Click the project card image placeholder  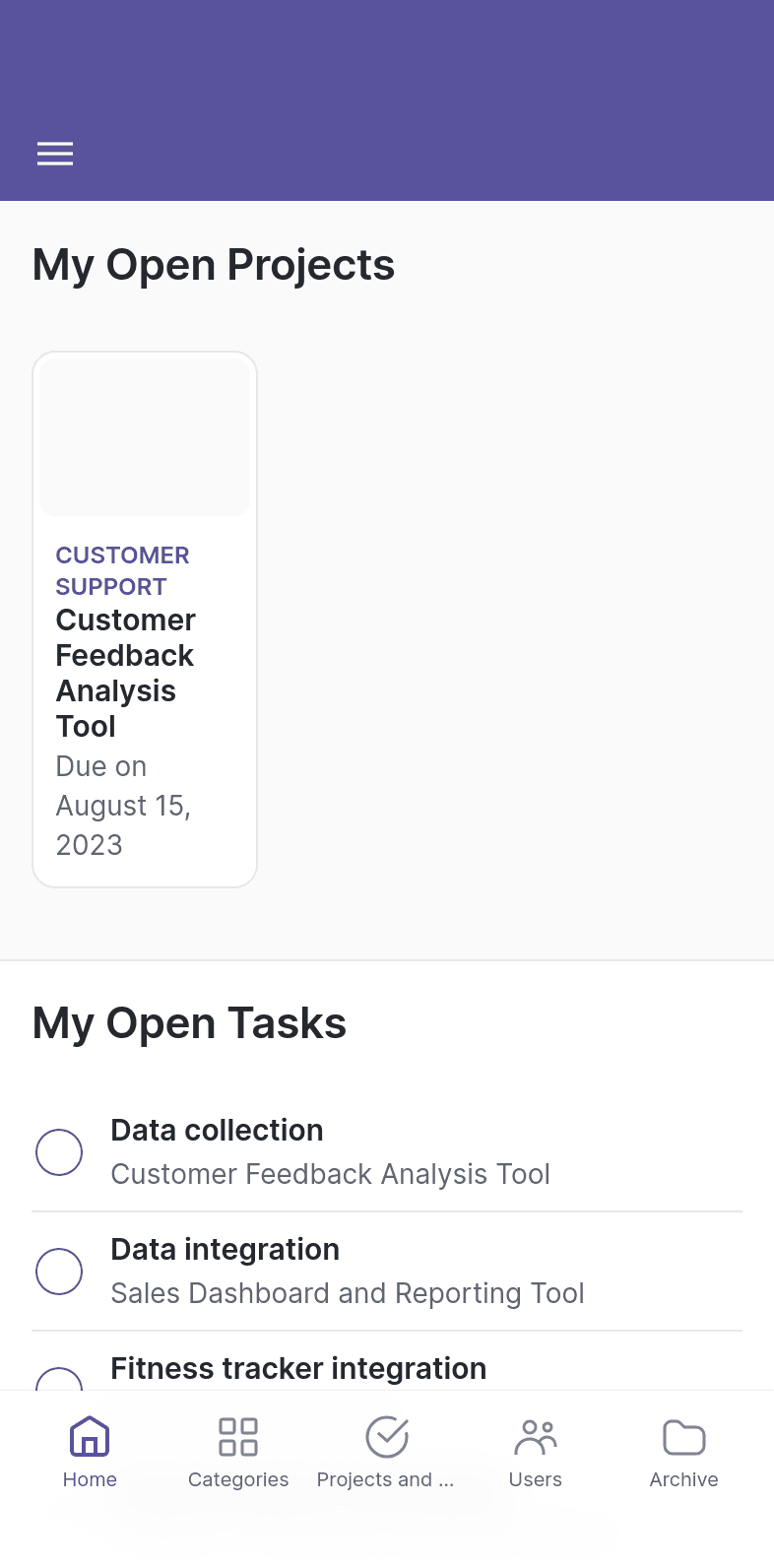click(x=145, y=437)
